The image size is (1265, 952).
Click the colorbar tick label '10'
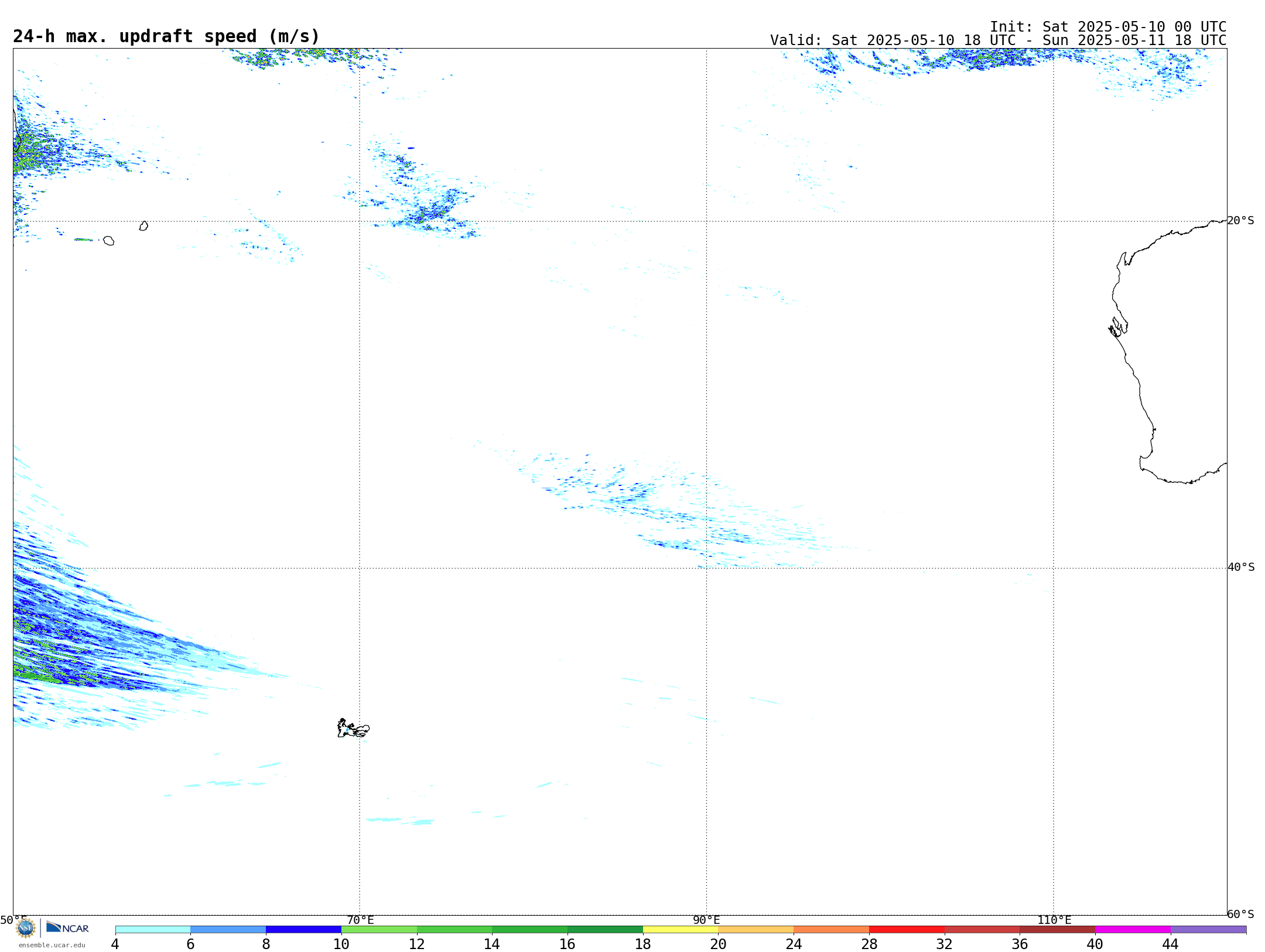pyautogui.click(x=341, y=944)
